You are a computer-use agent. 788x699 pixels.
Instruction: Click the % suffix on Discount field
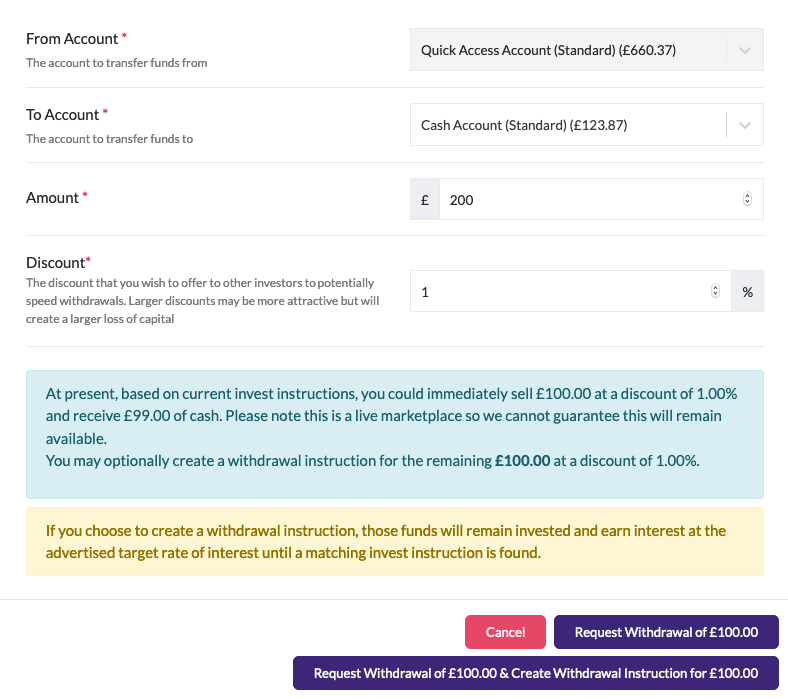click(x=747, y=292)
